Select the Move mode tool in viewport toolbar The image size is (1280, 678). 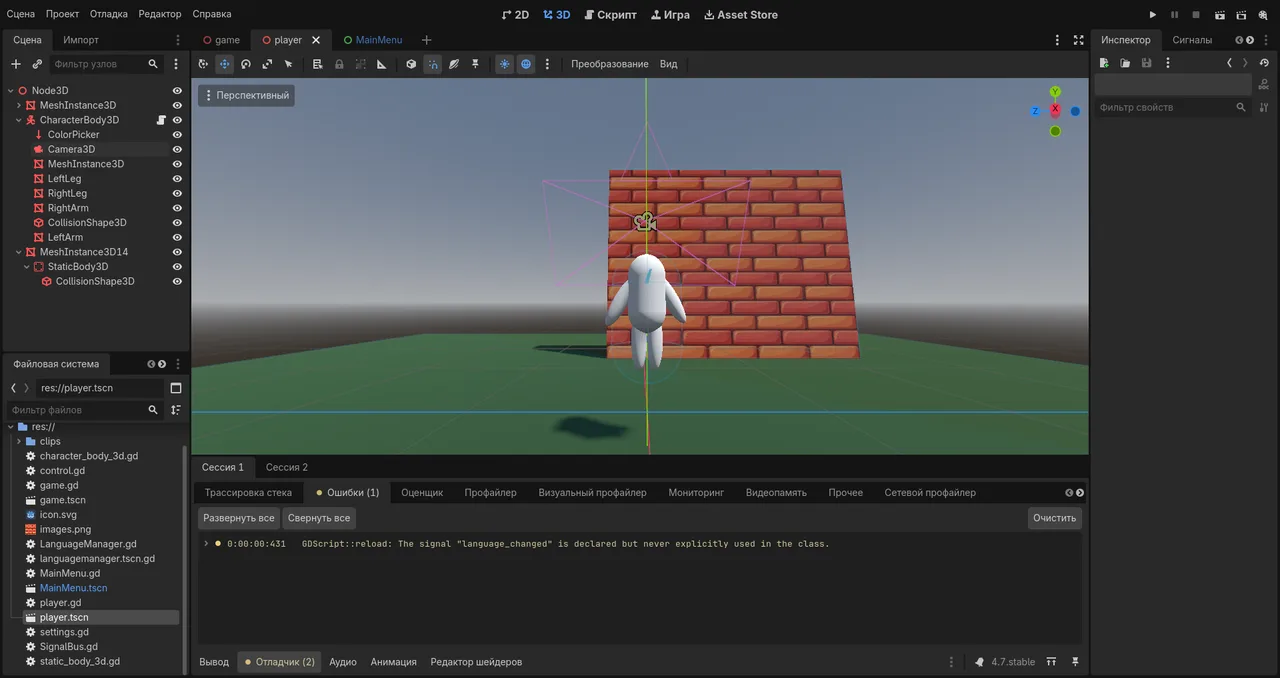click(x=225, y=64)
